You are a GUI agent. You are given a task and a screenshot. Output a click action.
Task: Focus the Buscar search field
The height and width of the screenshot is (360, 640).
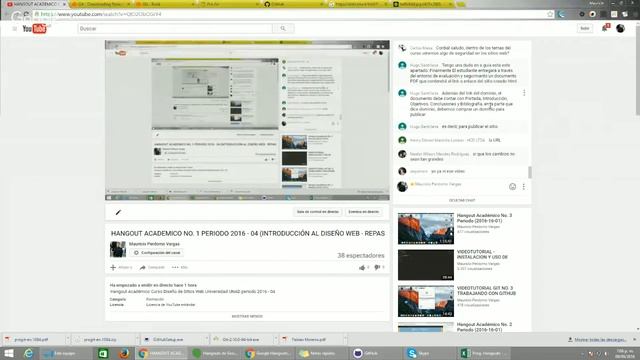175,29
